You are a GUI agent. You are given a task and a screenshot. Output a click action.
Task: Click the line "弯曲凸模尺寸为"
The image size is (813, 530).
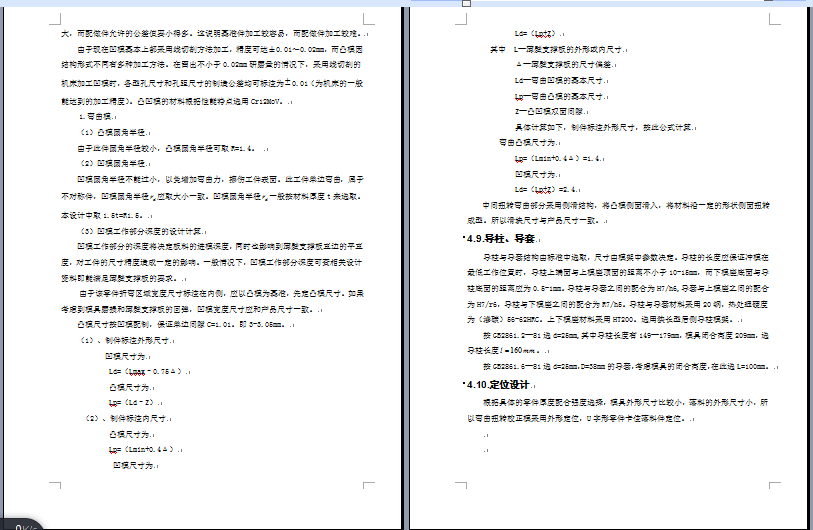527,142
